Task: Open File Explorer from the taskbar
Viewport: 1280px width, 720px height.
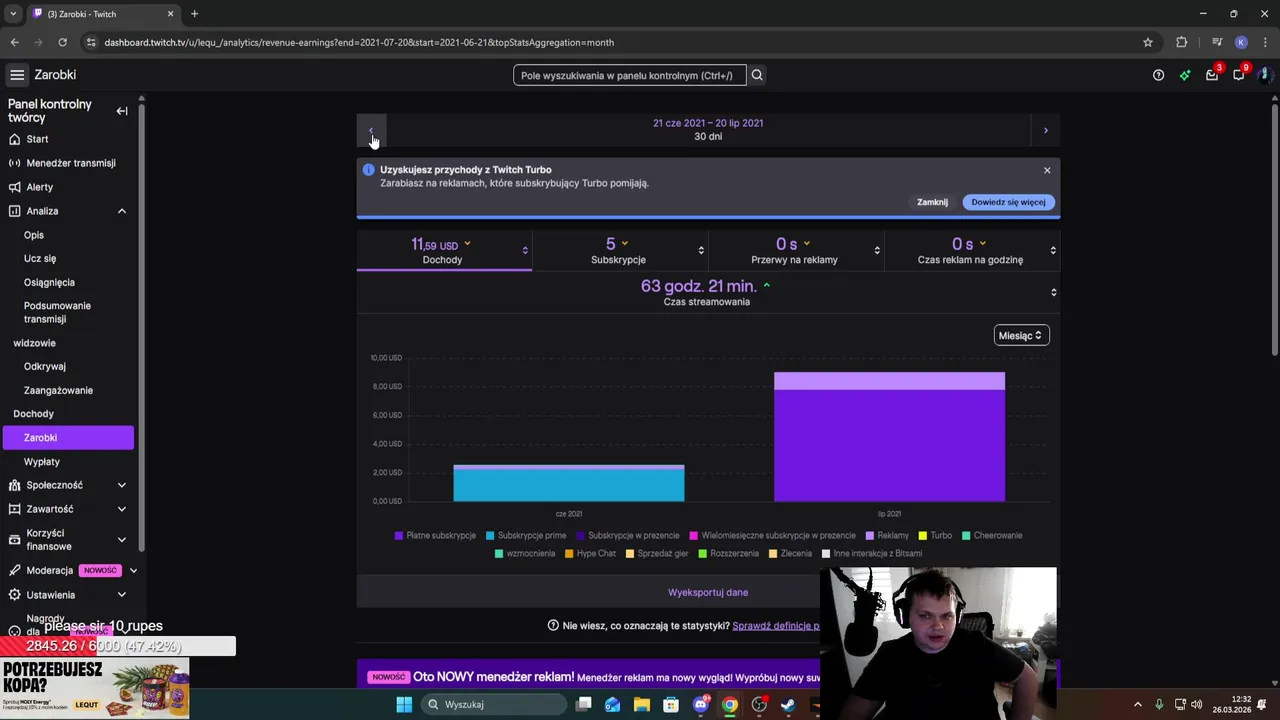Action: point(642,704)
